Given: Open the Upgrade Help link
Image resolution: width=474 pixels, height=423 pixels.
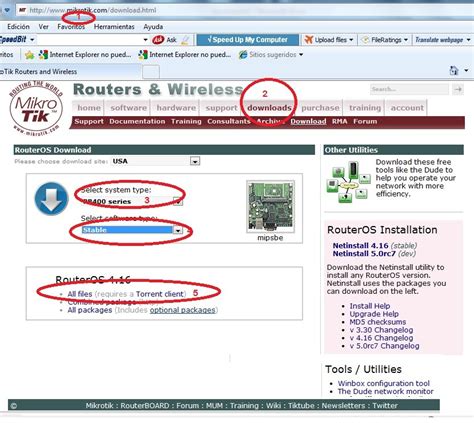Looking at the screenshot, I should 374,314.
